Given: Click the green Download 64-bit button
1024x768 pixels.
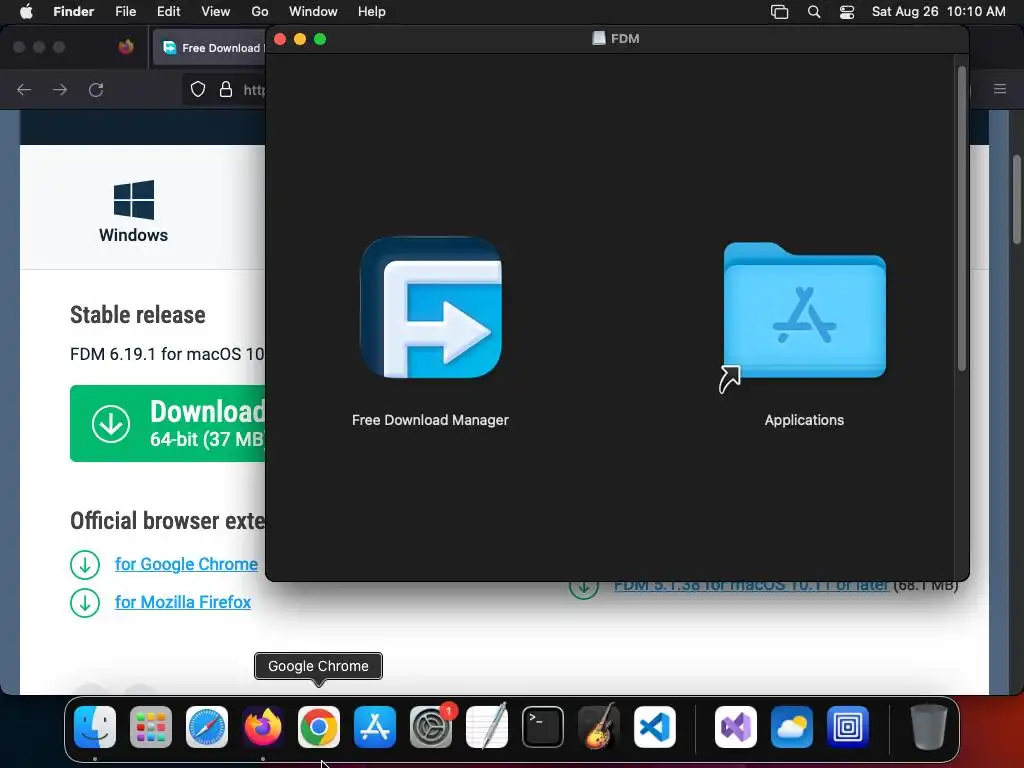Looking at the screenshot, I should tap(168, 423).
